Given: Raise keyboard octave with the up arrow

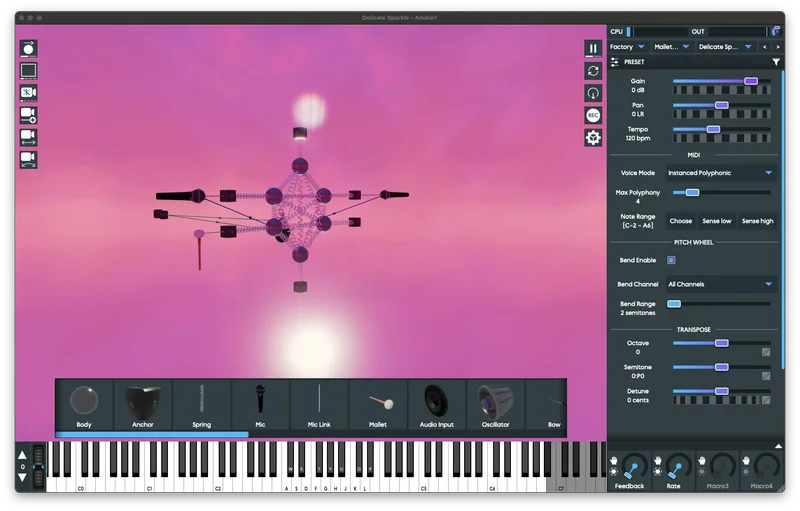Looking at the screenshot, I should tap(22, 455).
